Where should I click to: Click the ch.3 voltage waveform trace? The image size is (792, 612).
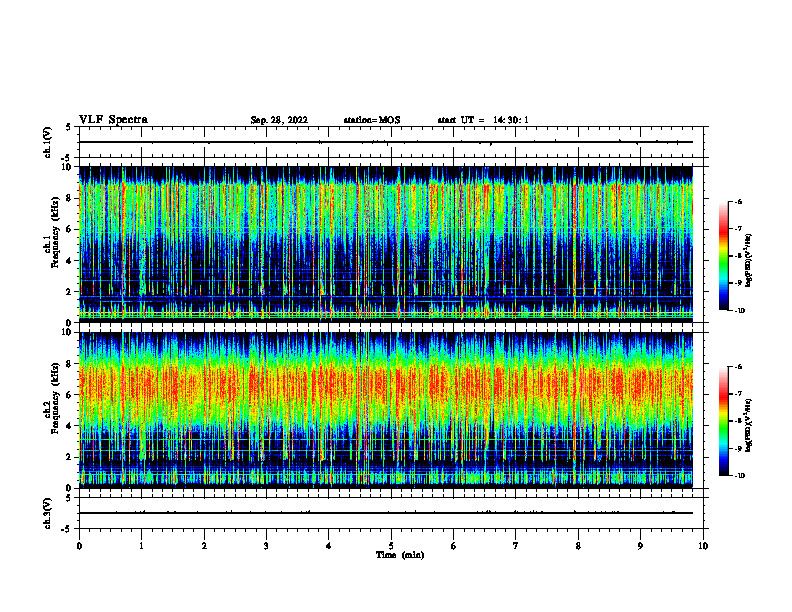(x=386, y=513)
